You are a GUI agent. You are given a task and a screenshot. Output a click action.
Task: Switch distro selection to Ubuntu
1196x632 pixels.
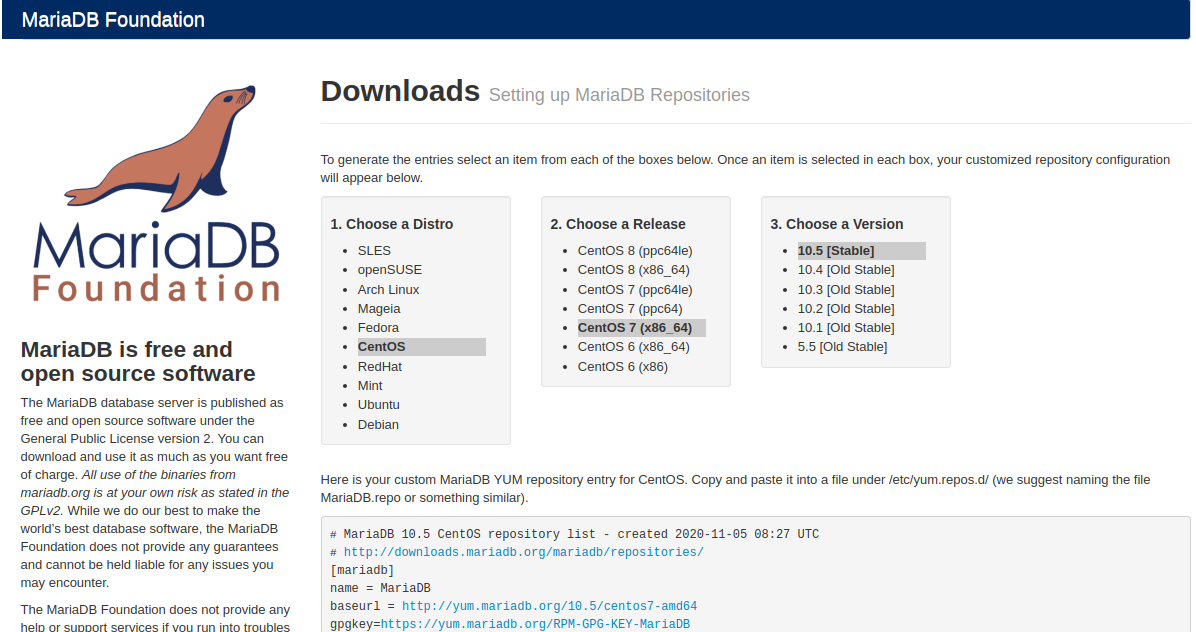[378, 404]
